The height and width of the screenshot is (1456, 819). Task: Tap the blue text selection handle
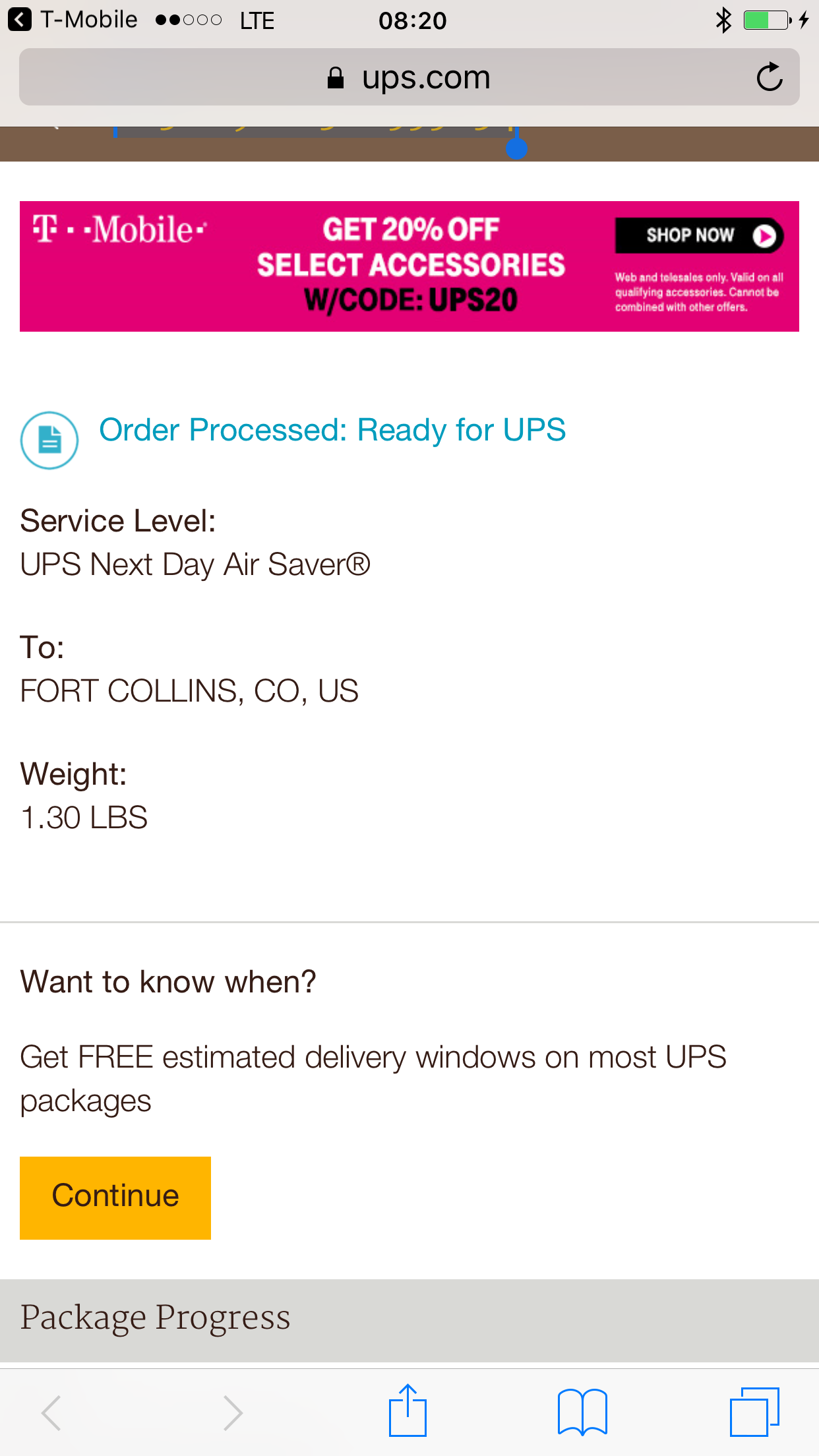pyautogui.click(x=516, y=148)
